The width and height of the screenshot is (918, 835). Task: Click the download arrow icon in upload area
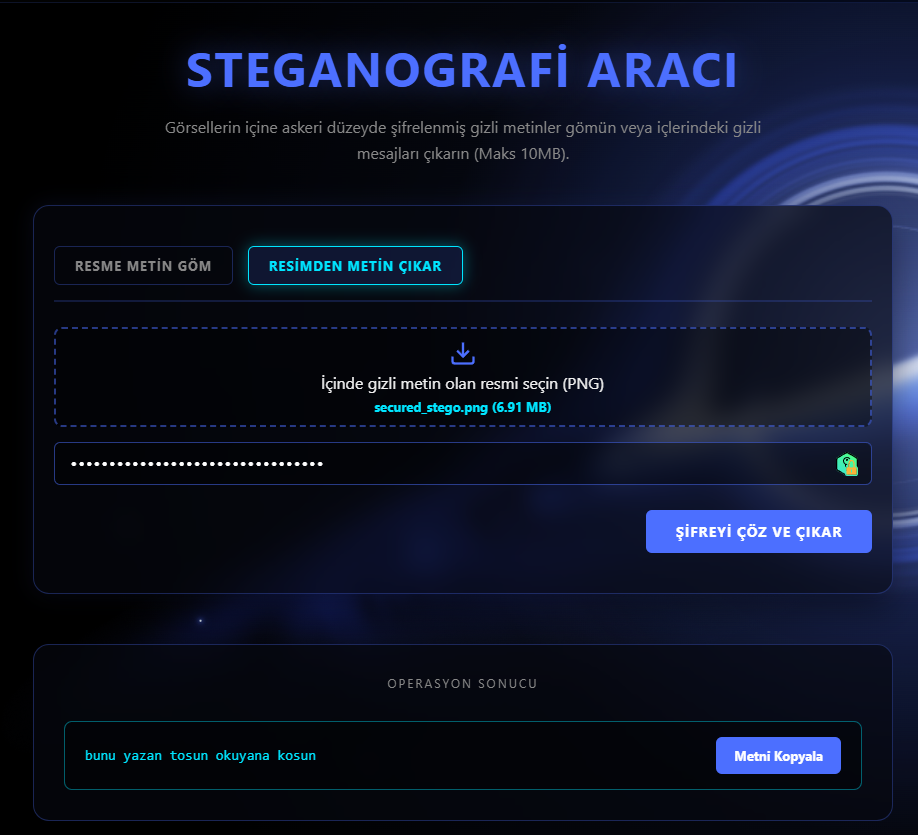point(463,354)
